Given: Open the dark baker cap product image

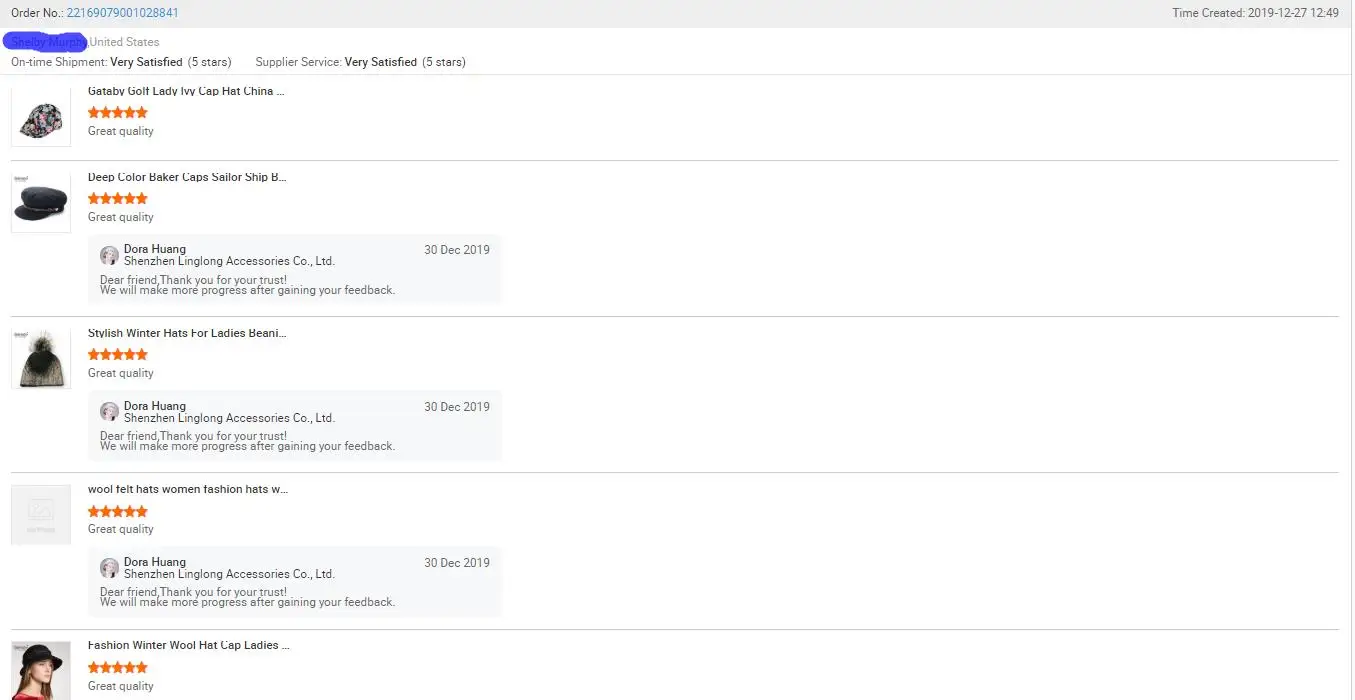Looking at the screenshot, I should (41, 203).
